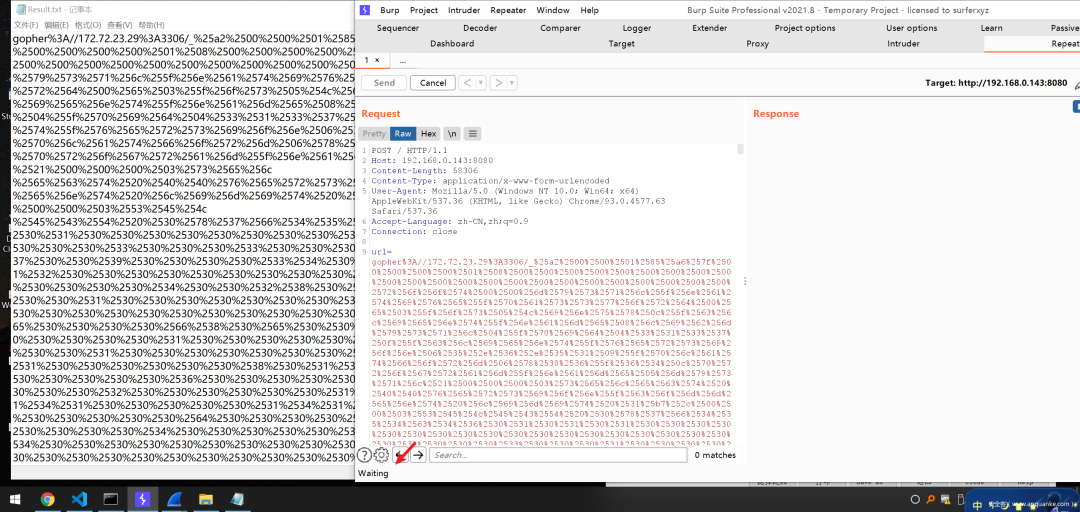
Task: Open 帮助(H) menu in Notepad
Action: coord(151,25)
